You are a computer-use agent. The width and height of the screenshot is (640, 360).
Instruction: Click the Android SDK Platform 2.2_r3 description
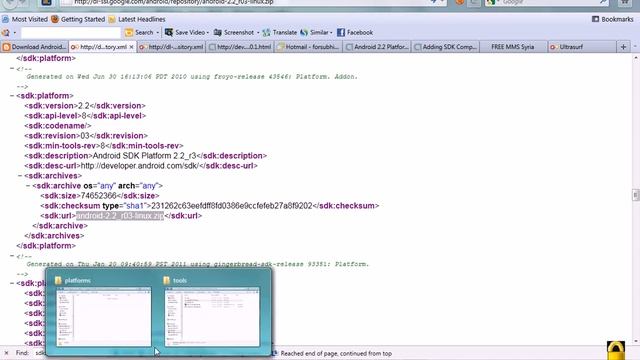click(145, 156)
